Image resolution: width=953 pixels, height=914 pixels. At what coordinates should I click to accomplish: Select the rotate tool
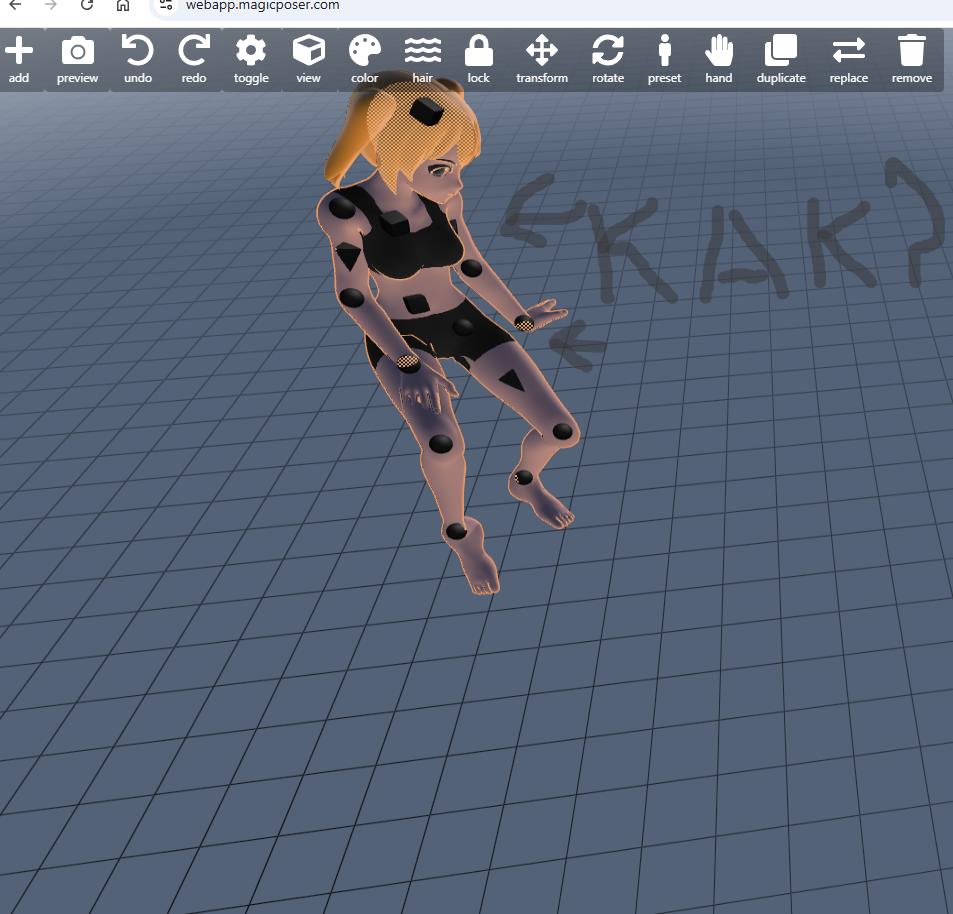coord(608,60)
